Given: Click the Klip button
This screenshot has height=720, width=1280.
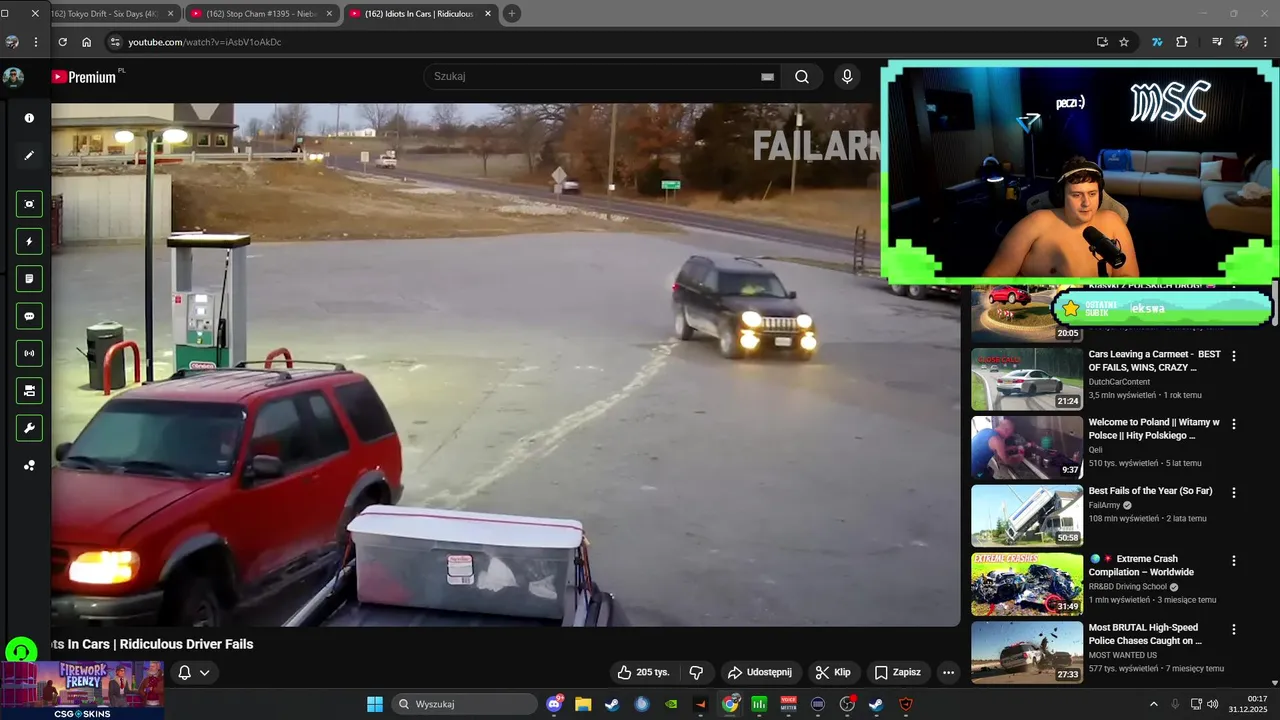Looking at the screenshot, I should (x=833, y=672).
